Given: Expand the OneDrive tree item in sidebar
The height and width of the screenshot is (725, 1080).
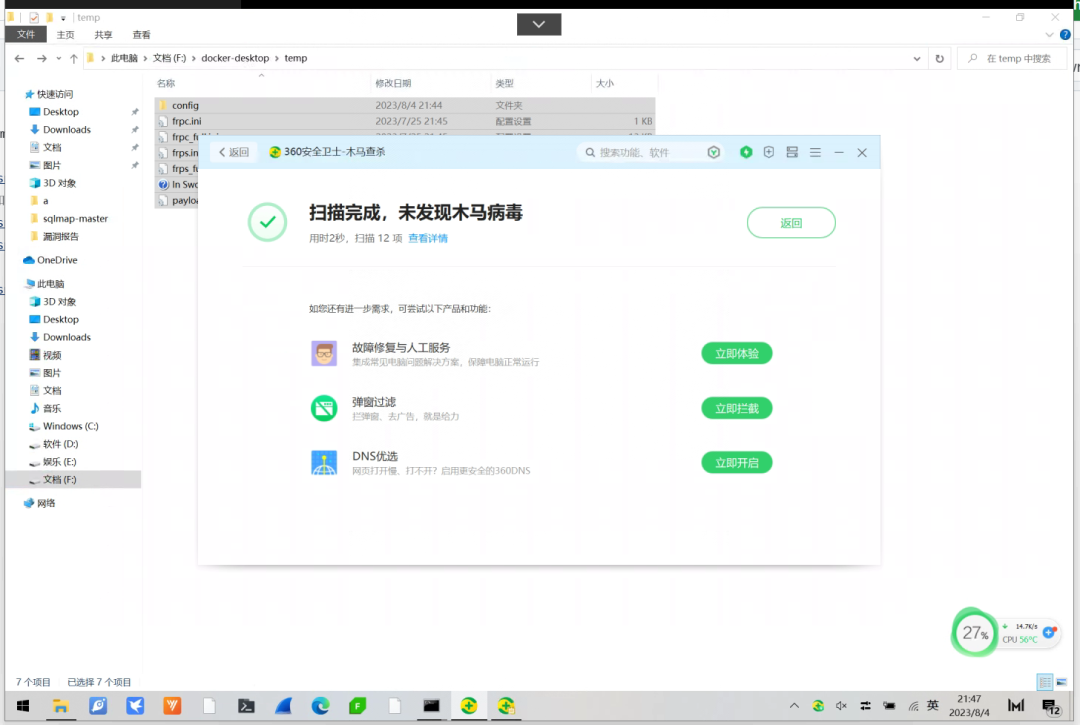Looking at the screenshot, I should pos(18,260).
